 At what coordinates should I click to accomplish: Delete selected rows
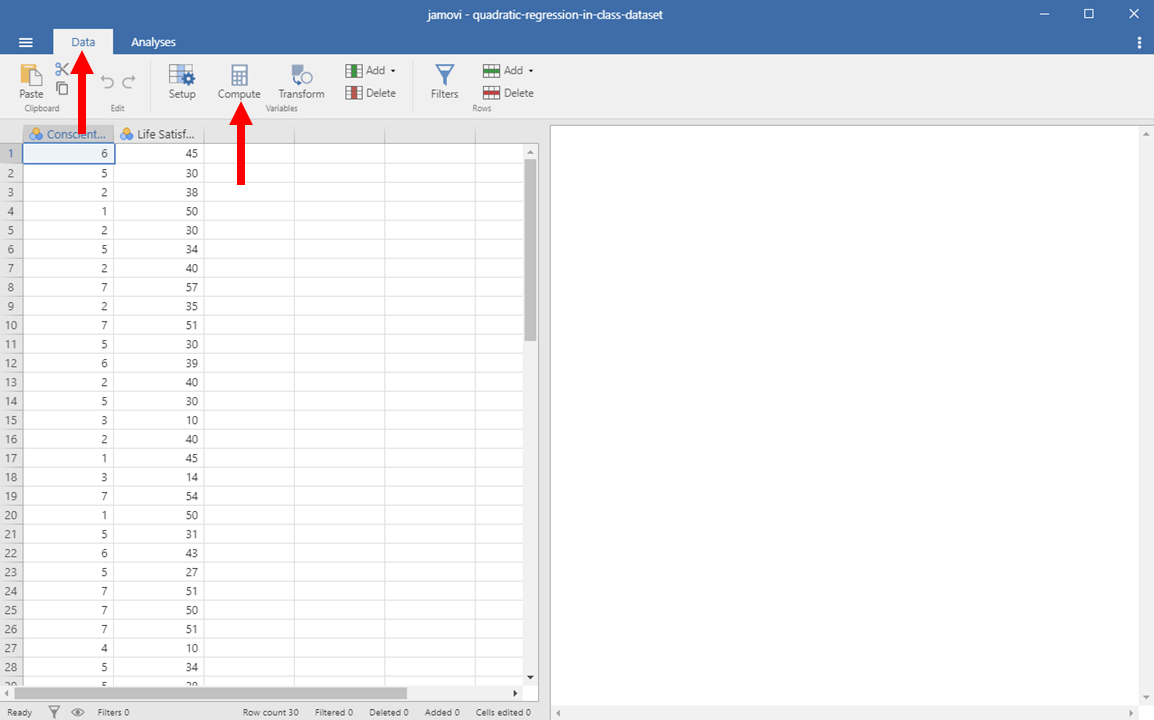509,93
